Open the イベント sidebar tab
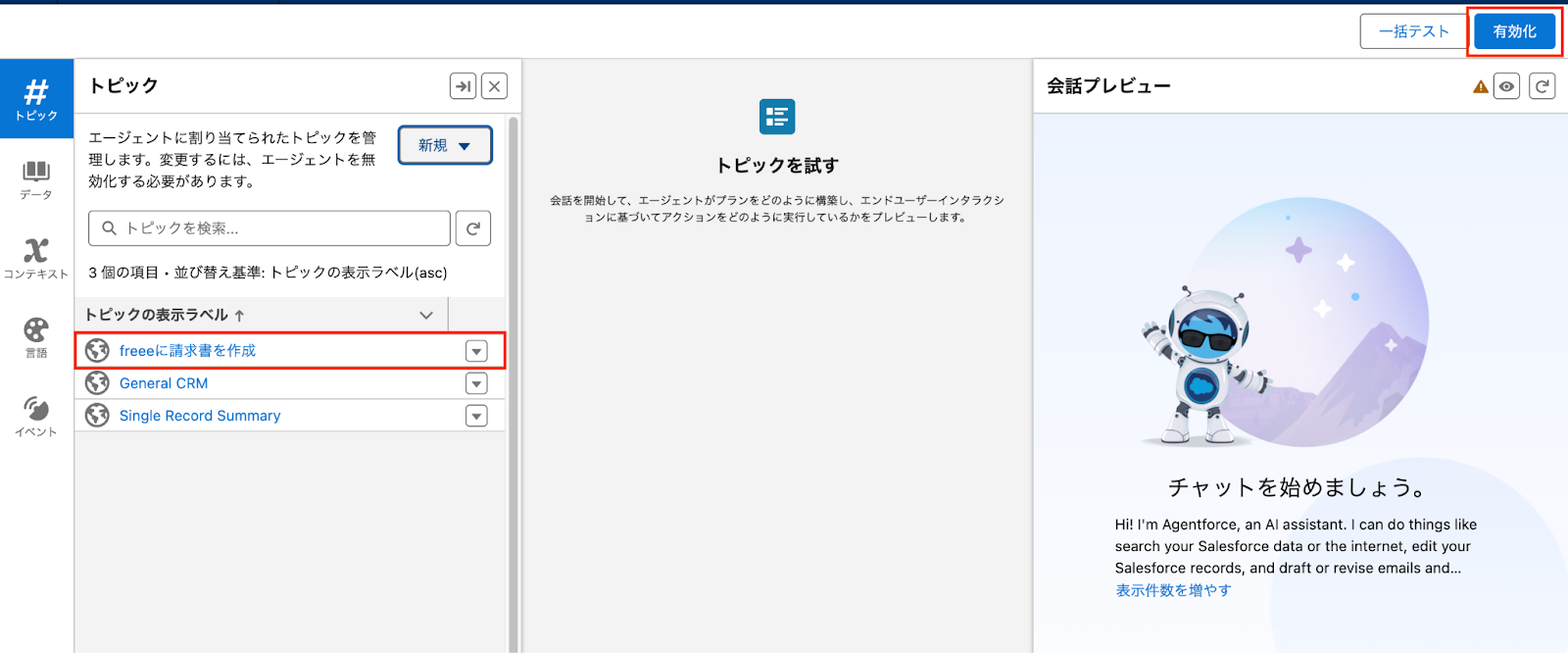The height and width of the screenshot is (653, 1568). pos(36,416)
